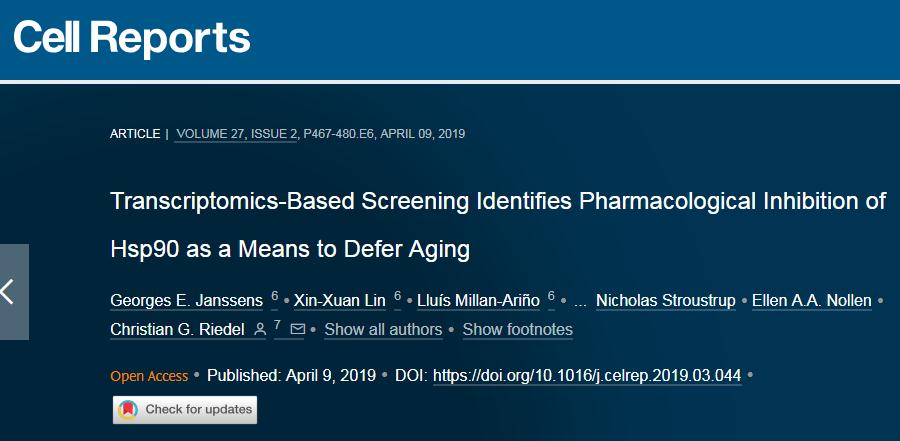
Task: Open author Christian G. Riedel
Action: click(177, 330)
